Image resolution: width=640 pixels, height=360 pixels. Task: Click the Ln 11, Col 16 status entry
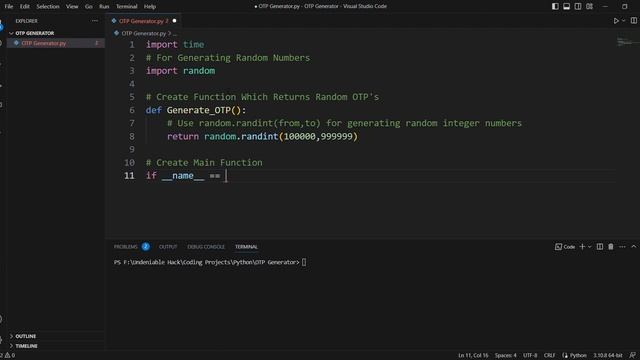(x=473, y=356)
